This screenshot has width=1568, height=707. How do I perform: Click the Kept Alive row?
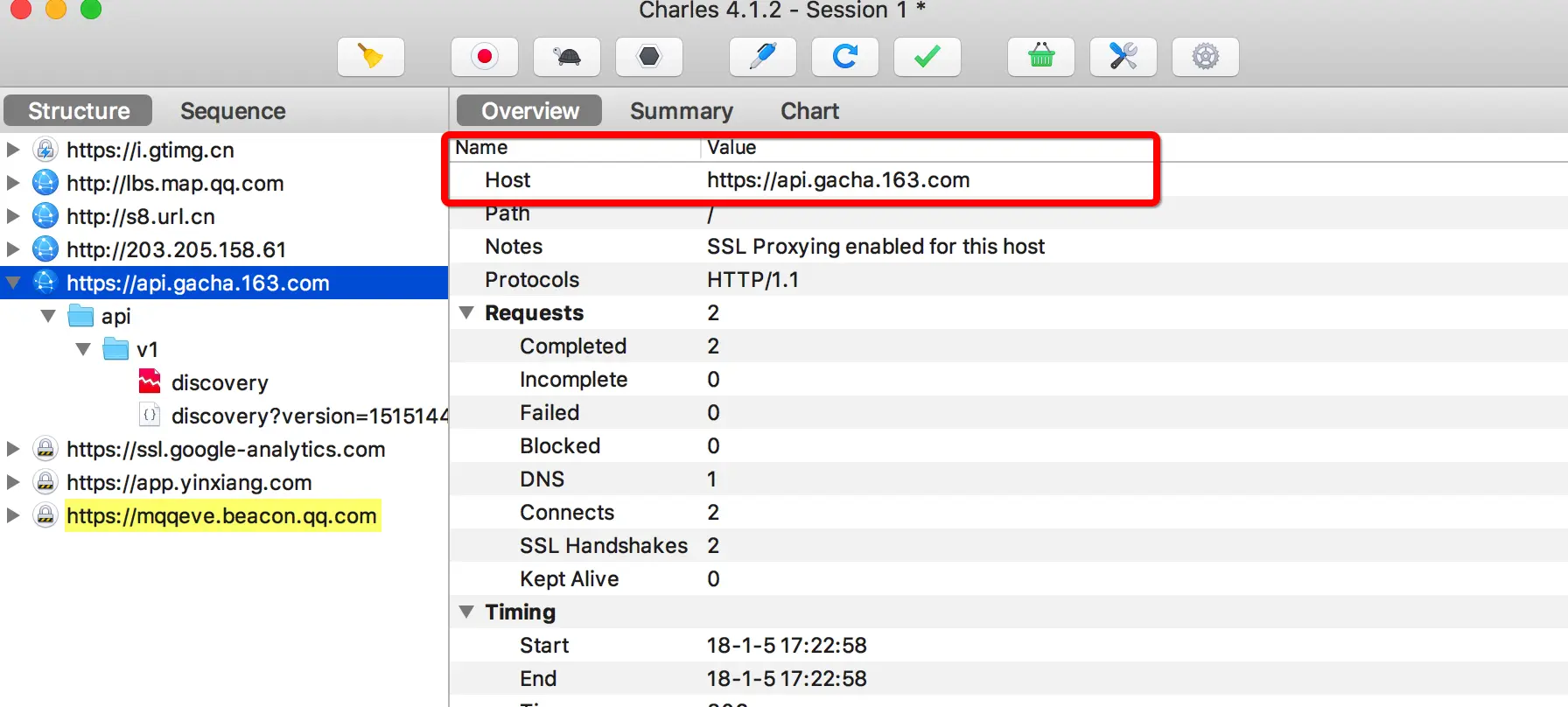[x=1009, y=579]
